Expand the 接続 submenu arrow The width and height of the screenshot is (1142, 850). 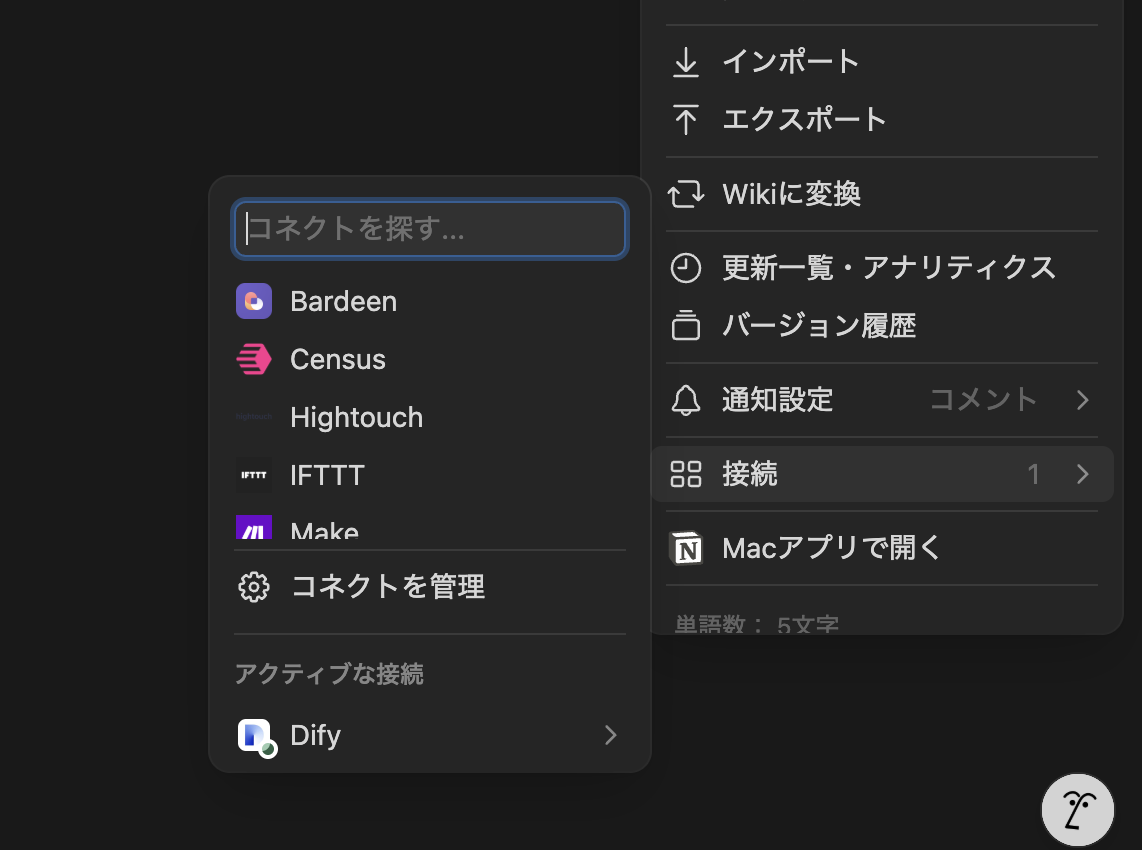(x=1082, y=474)
